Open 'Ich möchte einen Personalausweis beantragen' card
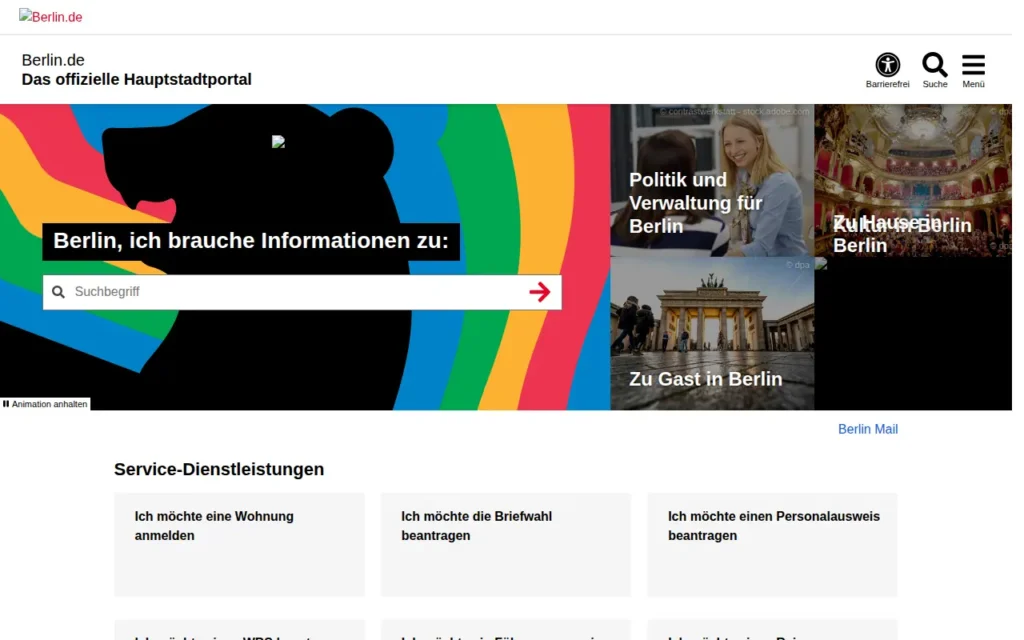 pos(772,545)
